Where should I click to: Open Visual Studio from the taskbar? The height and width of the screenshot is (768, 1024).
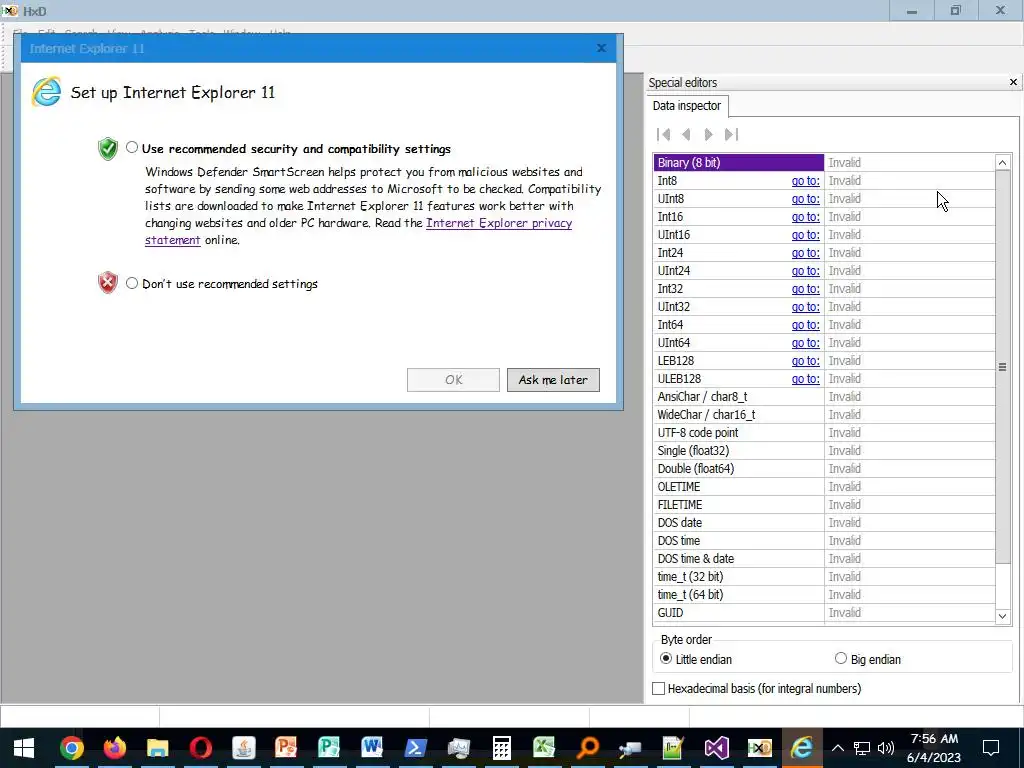pos(716,748)
